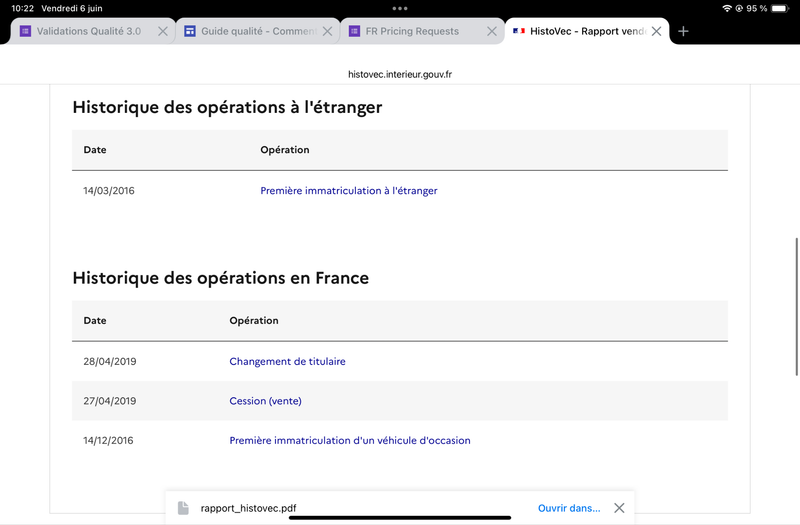Image resolution: width=800 pixels, height=525 pixels.
Task: Select heading Historique des opérations à l'étranger
Action: coord(227,107)
